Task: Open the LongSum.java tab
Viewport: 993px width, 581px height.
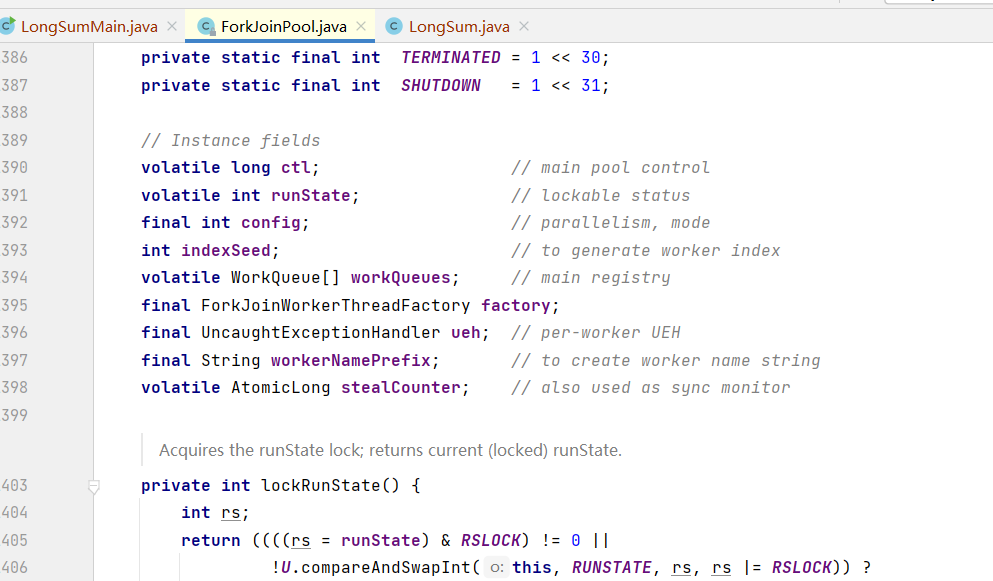Action: pyautogui.click(x=459, y=27)
